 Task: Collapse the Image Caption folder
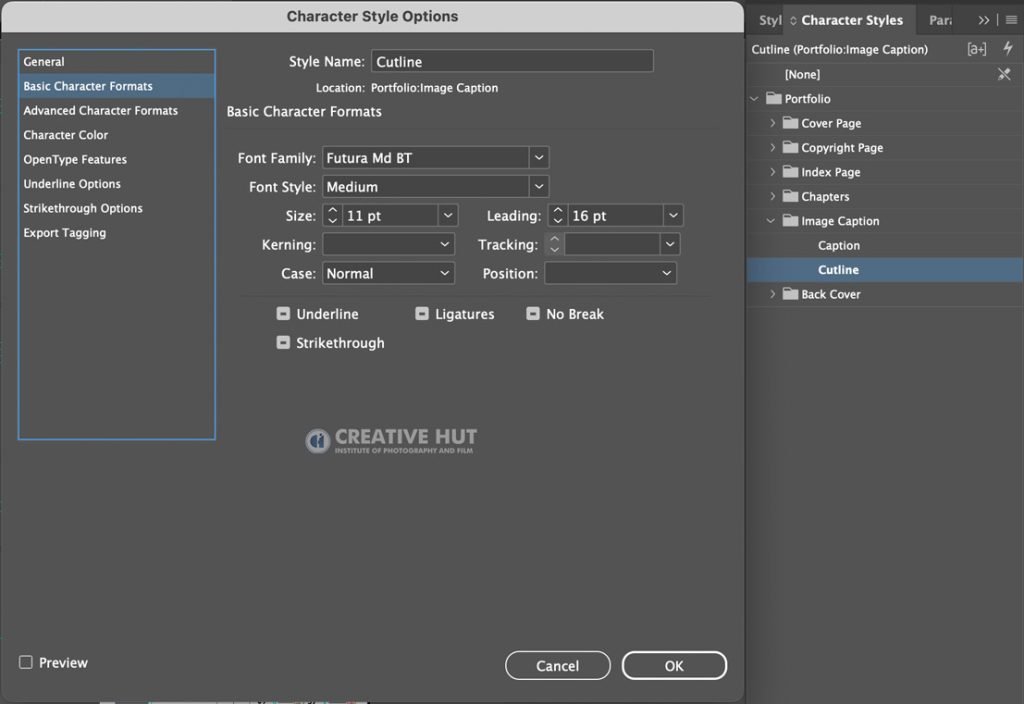pos(771,221)
